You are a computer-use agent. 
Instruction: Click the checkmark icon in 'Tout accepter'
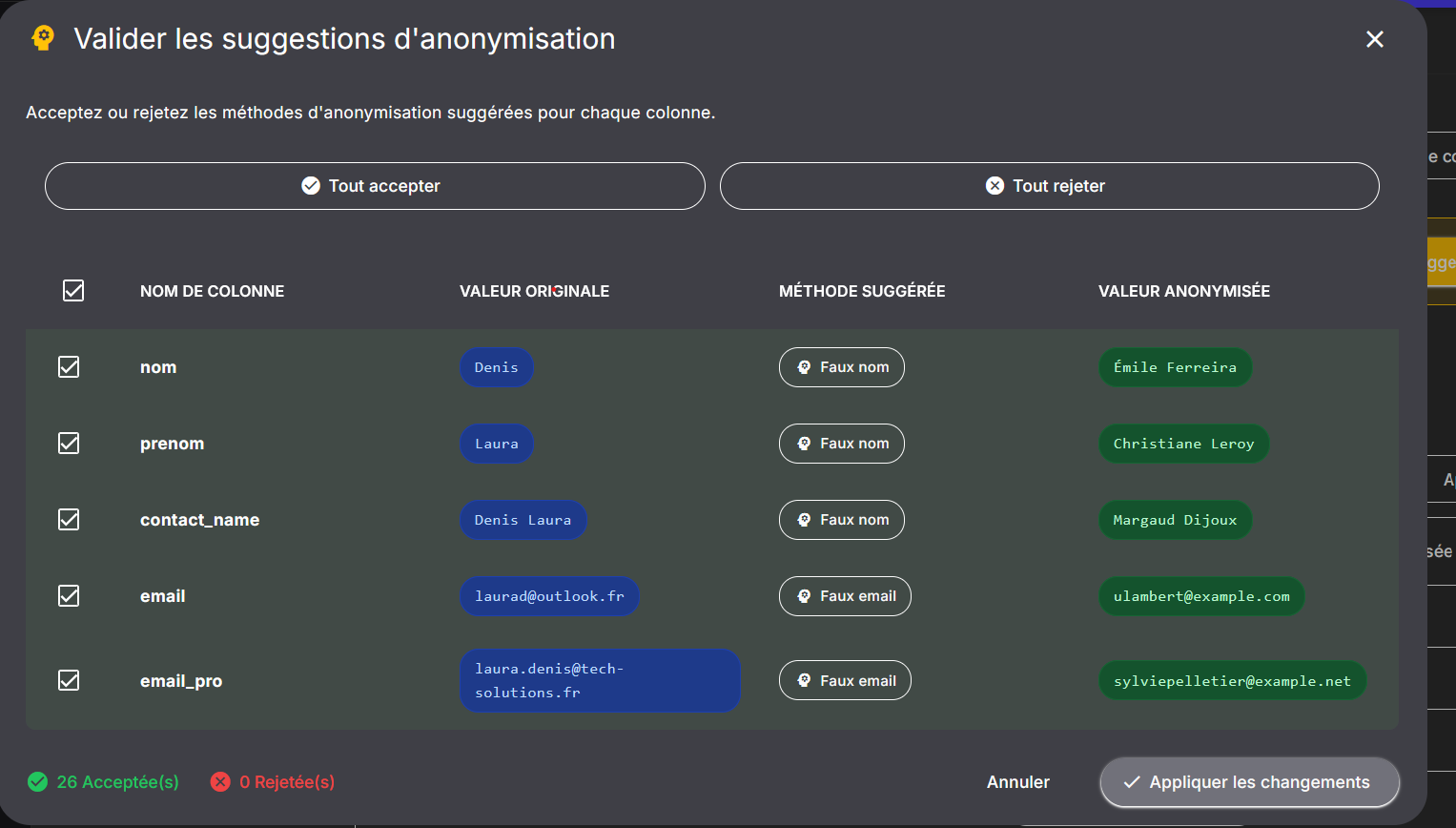click(x=311, y=186)
